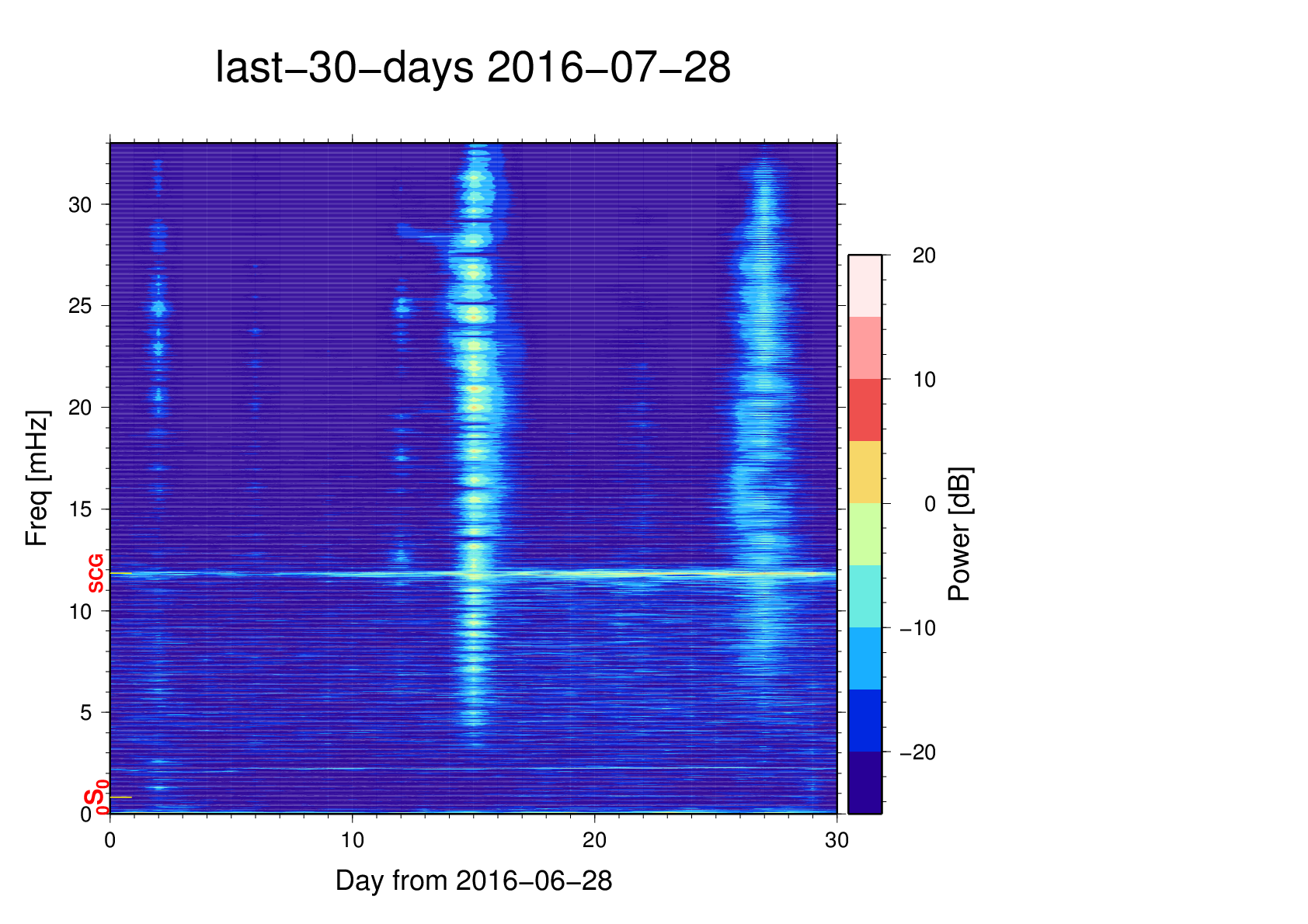This screenshot has height=924, width=1308.
Task: Click the 15 tick label on frequency axis
Action: click(x=80, y=509)
